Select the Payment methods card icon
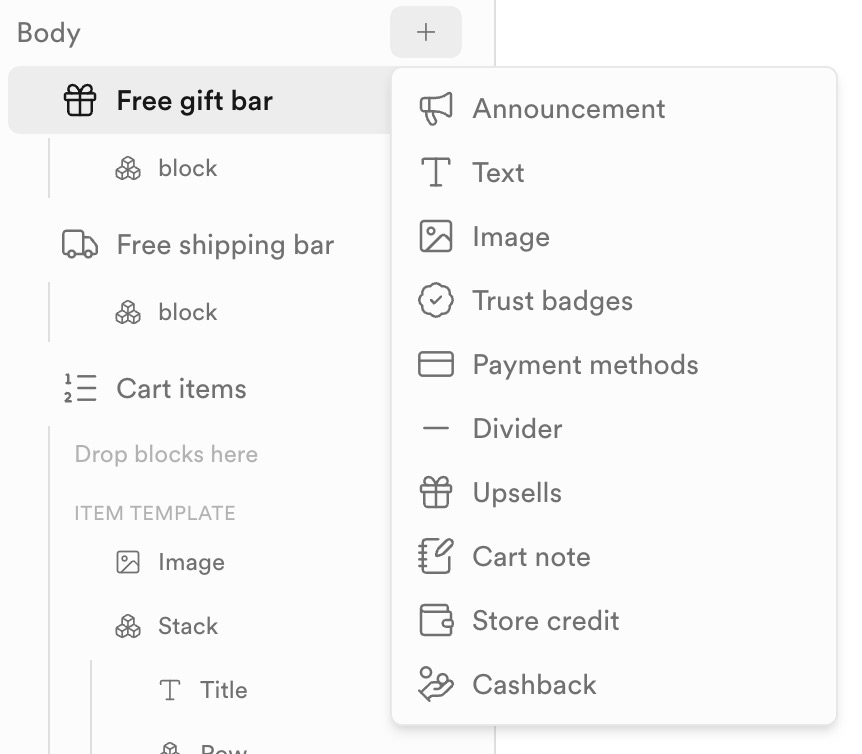The height and width of the screenshot is (754, 862). (435, 364)
